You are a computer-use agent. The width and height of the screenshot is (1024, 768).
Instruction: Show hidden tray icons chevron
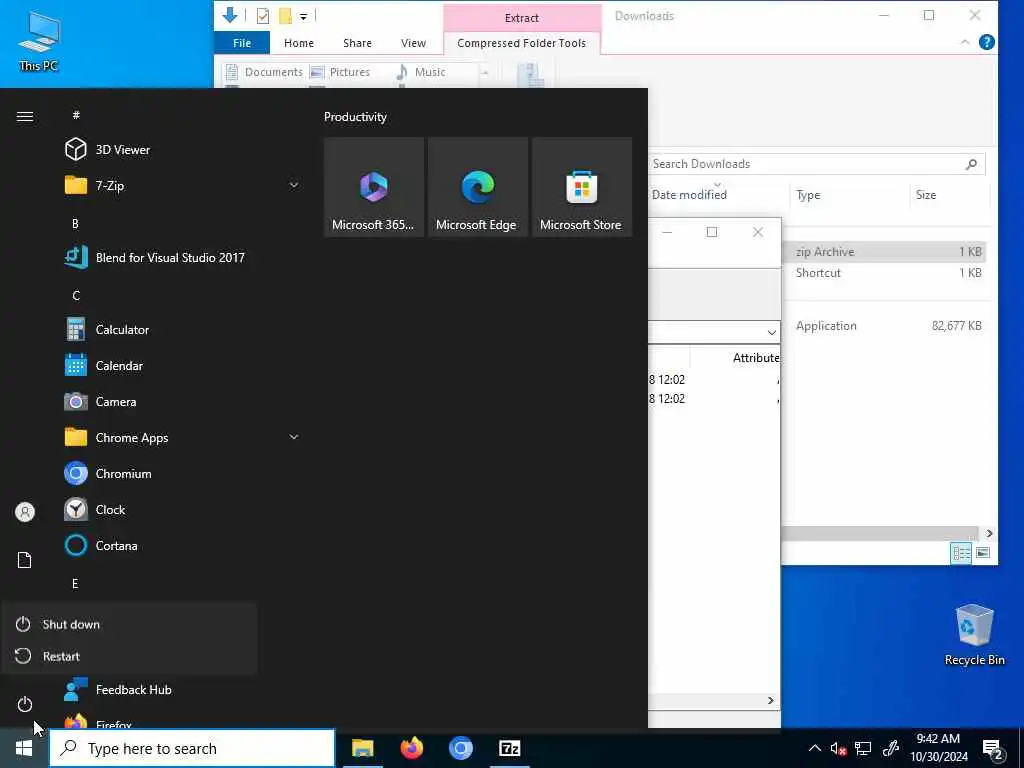point(814,748)
